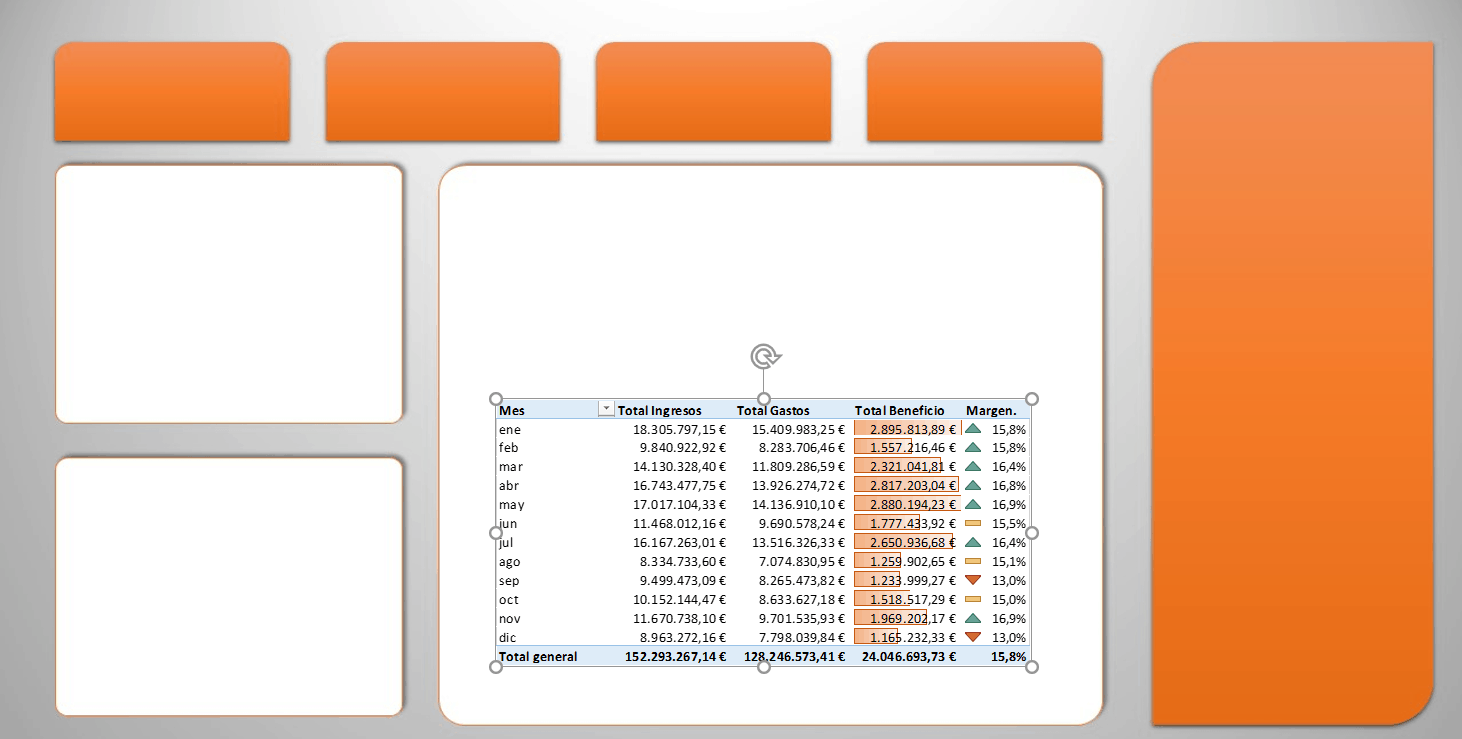Click the yellow dash indicator in ago row
1462x739 pixels.
tap(973, 561)
